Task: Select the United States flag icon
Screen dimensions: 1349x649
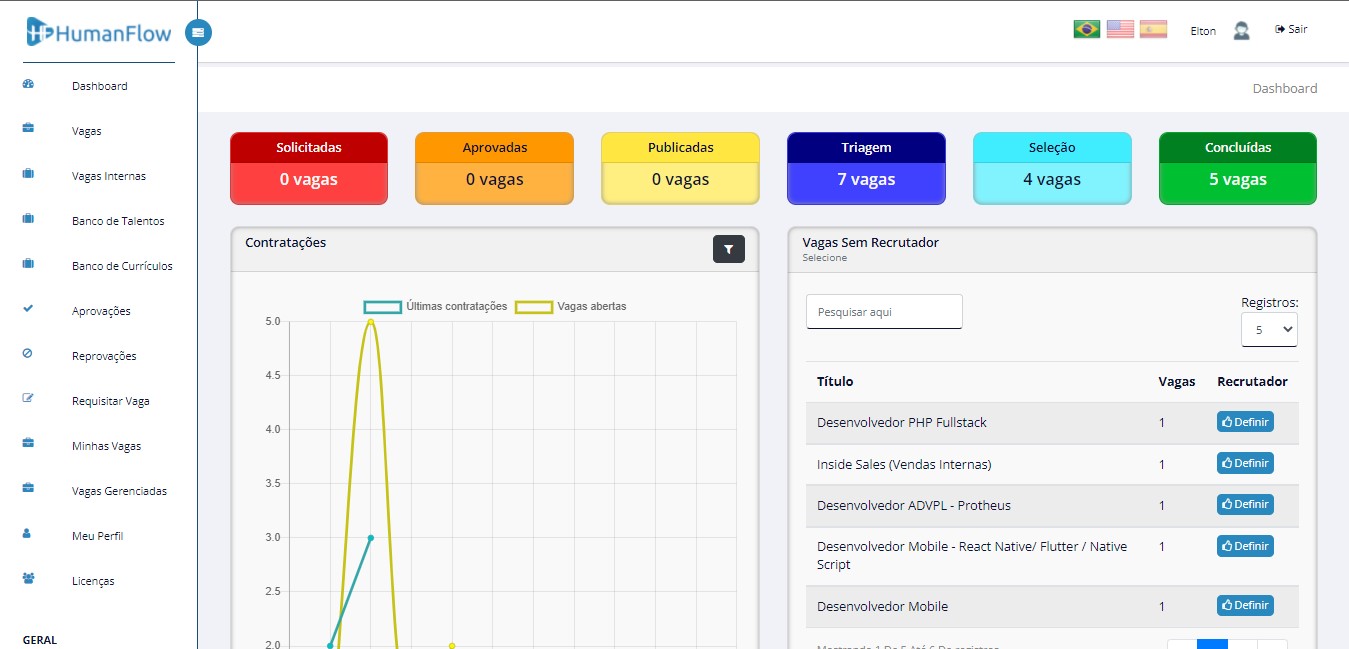Action: pos(1120,29)
